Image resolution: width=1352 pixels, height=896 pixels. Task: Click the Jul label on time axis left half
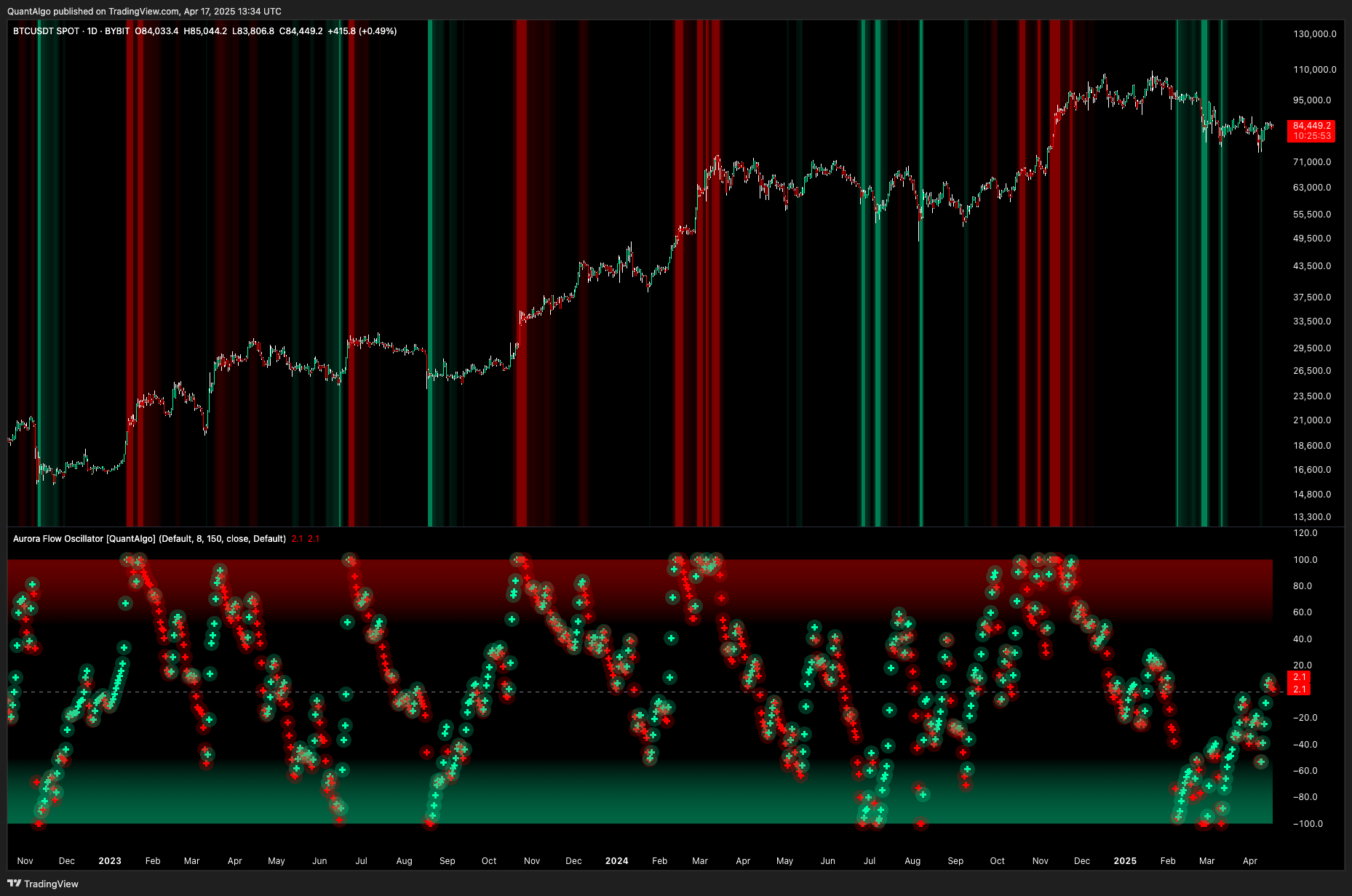[362, 861]
